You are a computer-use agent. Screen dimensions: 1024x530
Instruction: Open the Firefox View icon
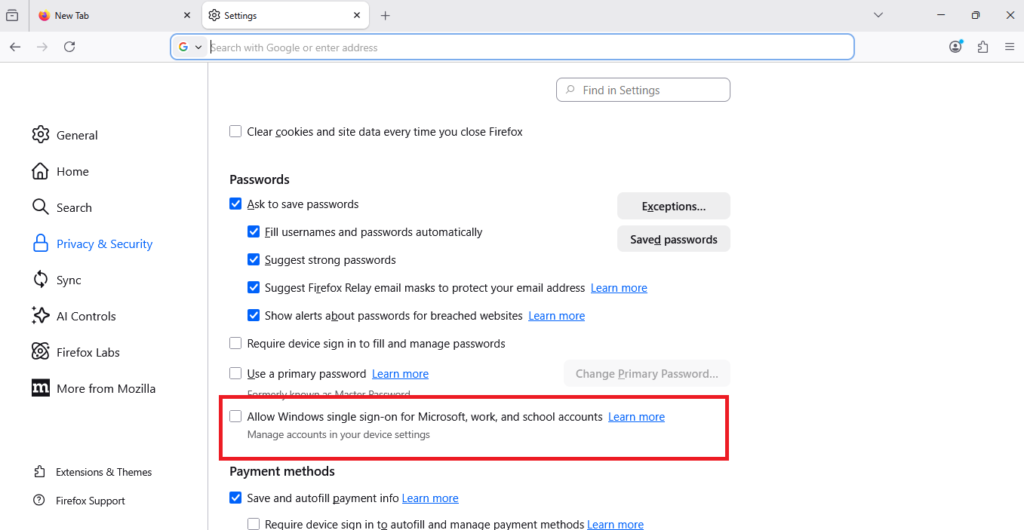point(12,16)
